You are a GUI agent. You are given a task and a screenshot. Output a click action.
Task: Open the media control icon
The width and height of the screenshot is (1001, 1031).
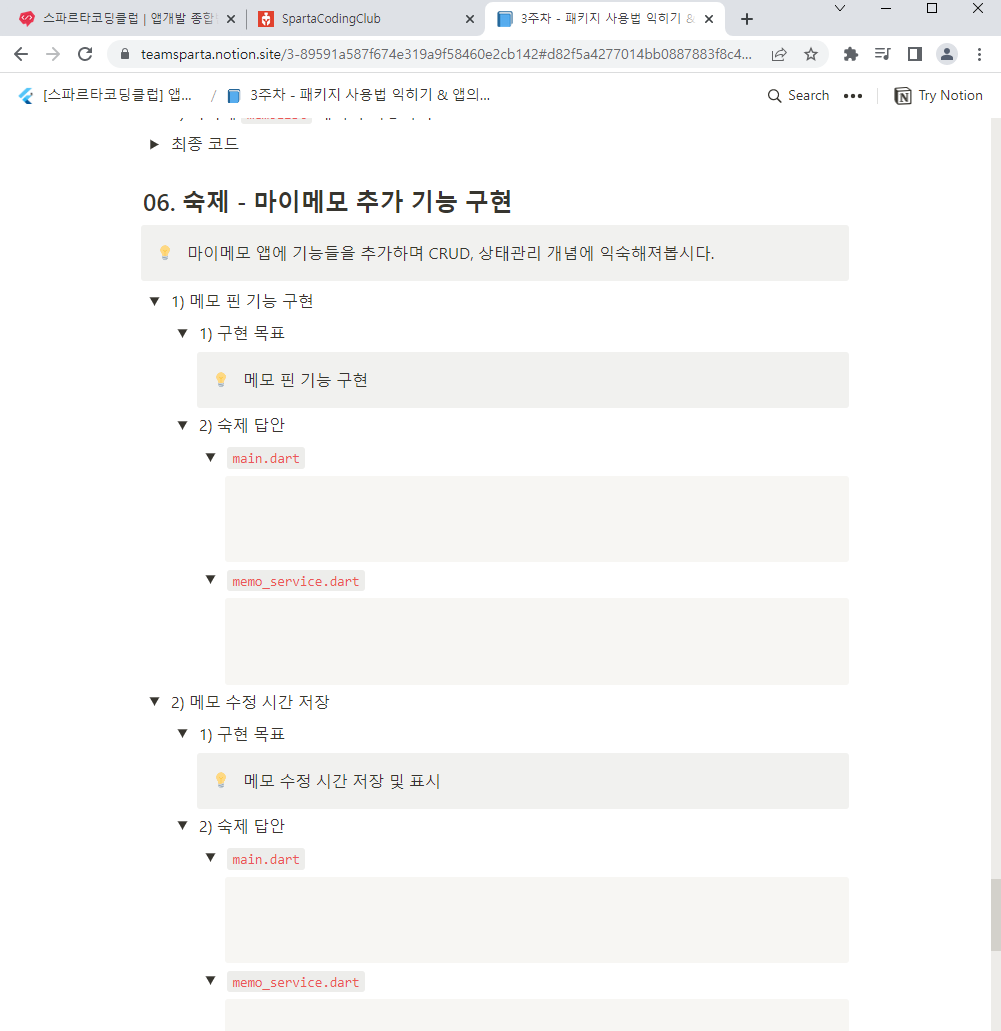tap(883, 54)
